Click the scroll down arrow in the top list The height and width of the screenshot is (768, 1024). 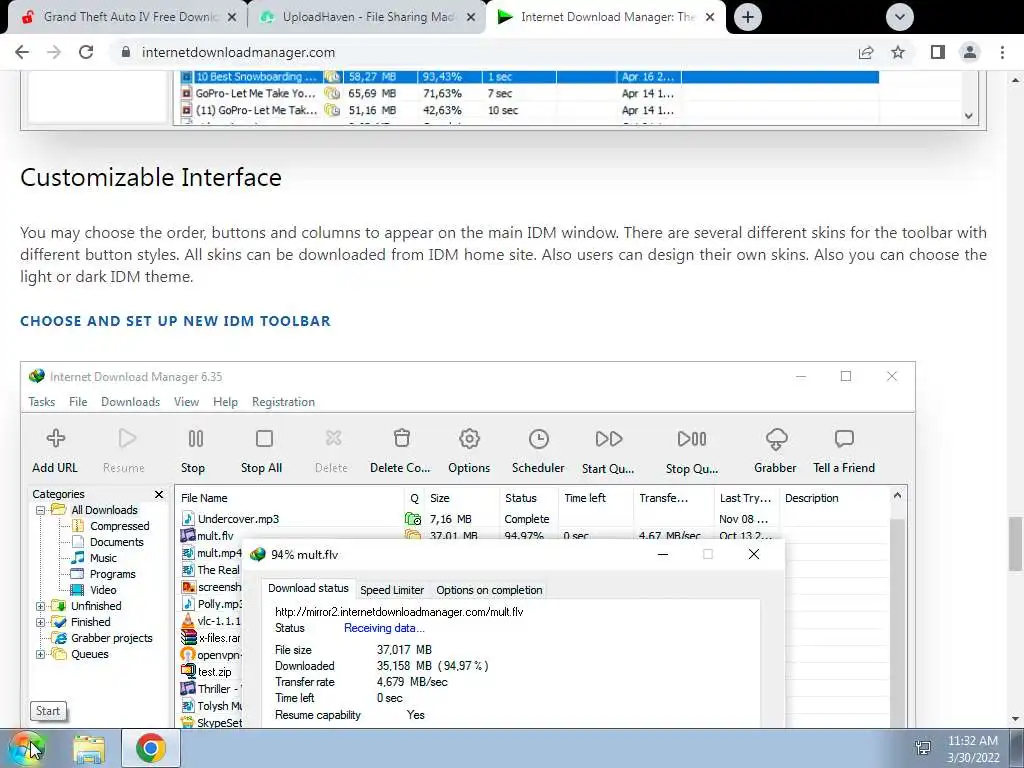click(968, 116)
